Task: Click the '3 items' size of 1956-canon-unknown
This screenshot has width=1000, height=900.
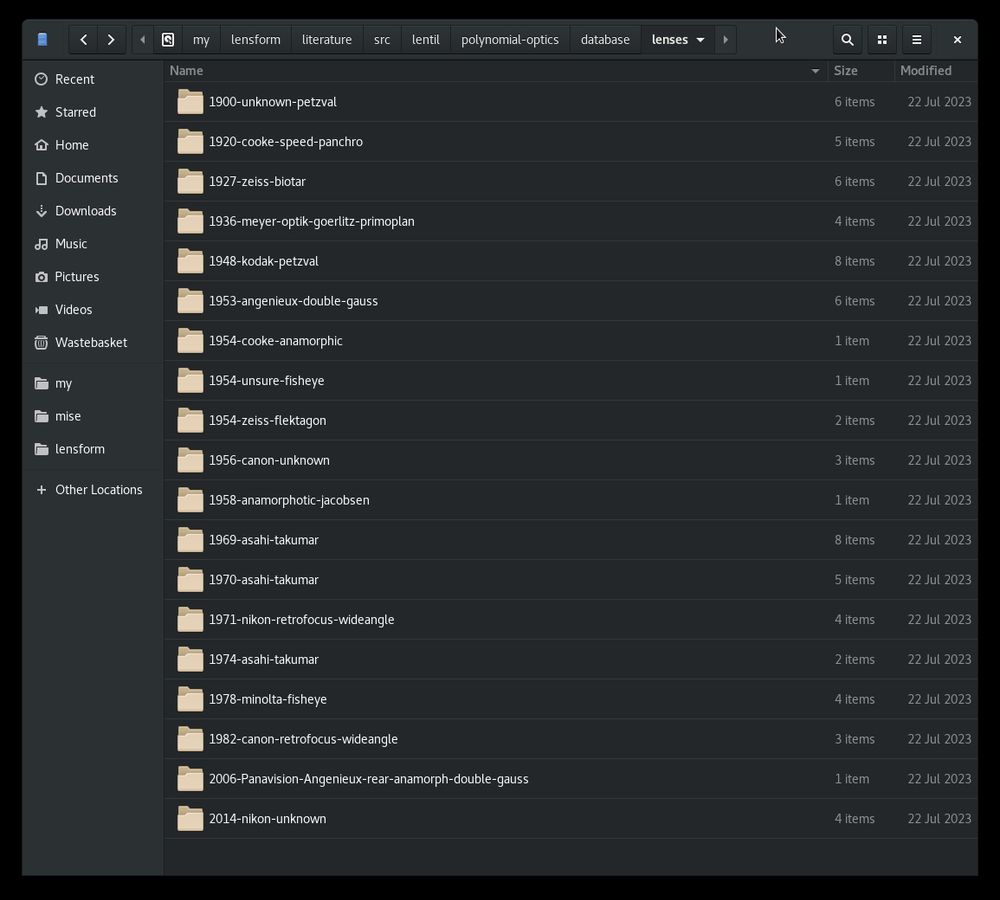Action: pyautogui.click(x=855, y=461)
